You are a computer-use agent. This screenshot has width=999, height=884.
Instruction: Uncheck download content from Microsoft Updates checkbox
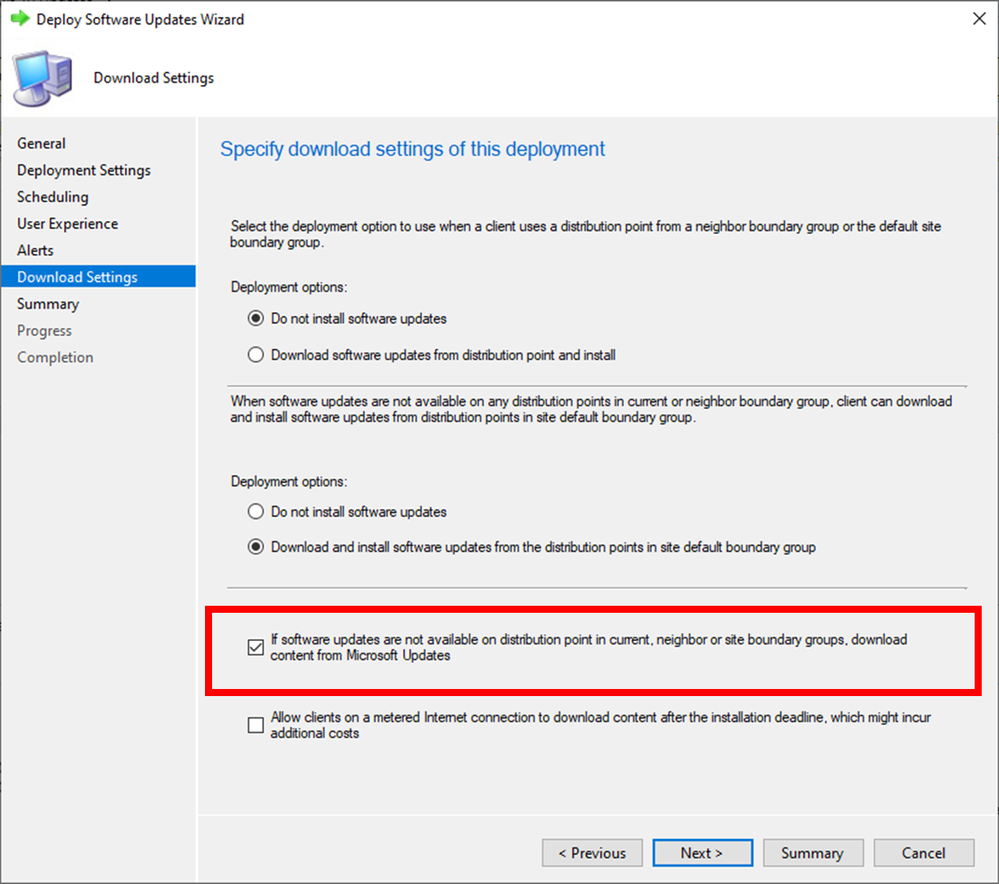255,647
